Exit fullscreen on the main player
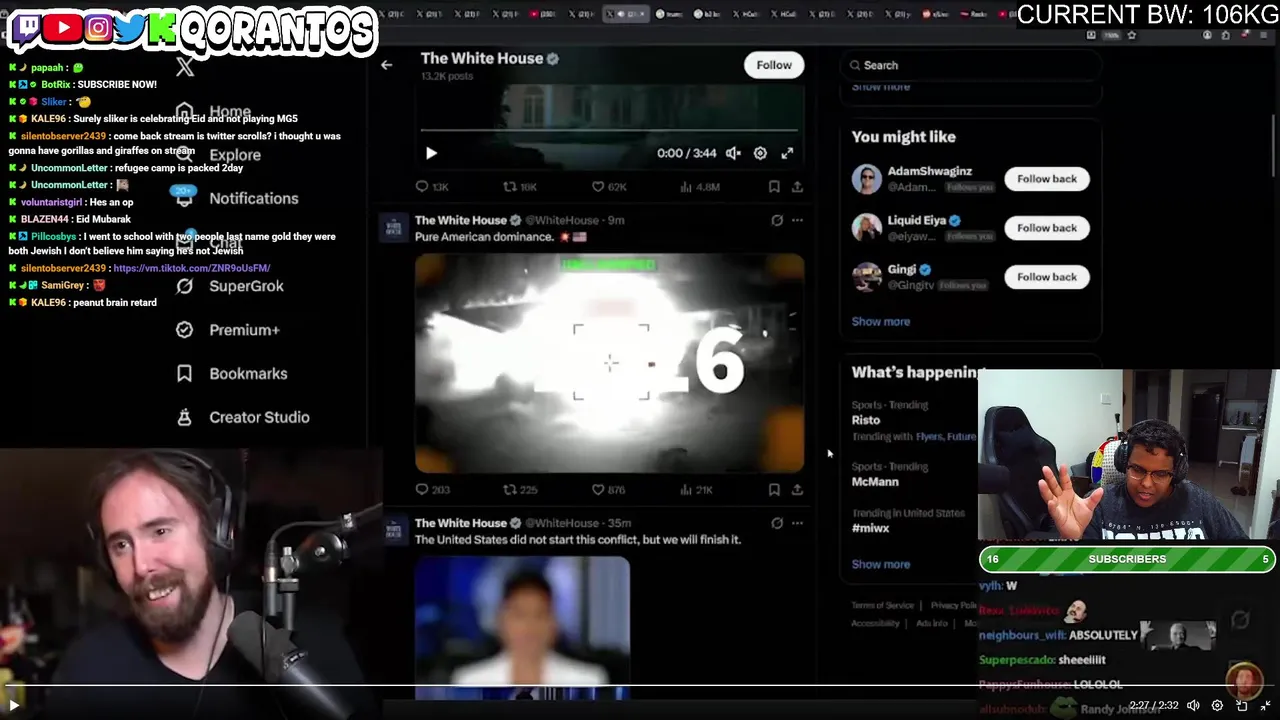This screenshot has height=720, width=1280. [1266, 705]
